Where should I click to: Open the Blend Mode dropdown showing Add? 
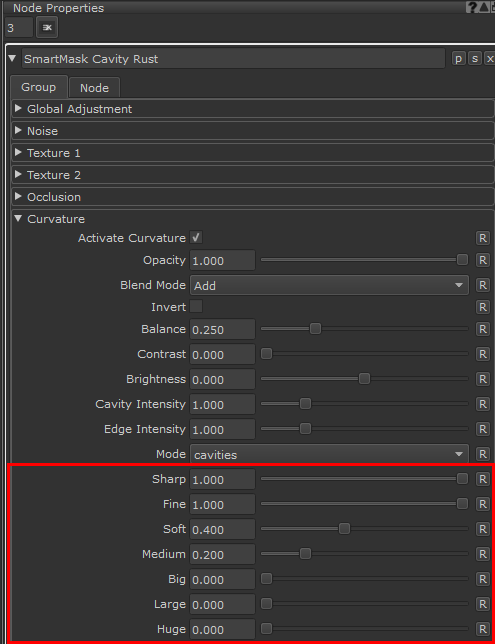coord(329,285)
